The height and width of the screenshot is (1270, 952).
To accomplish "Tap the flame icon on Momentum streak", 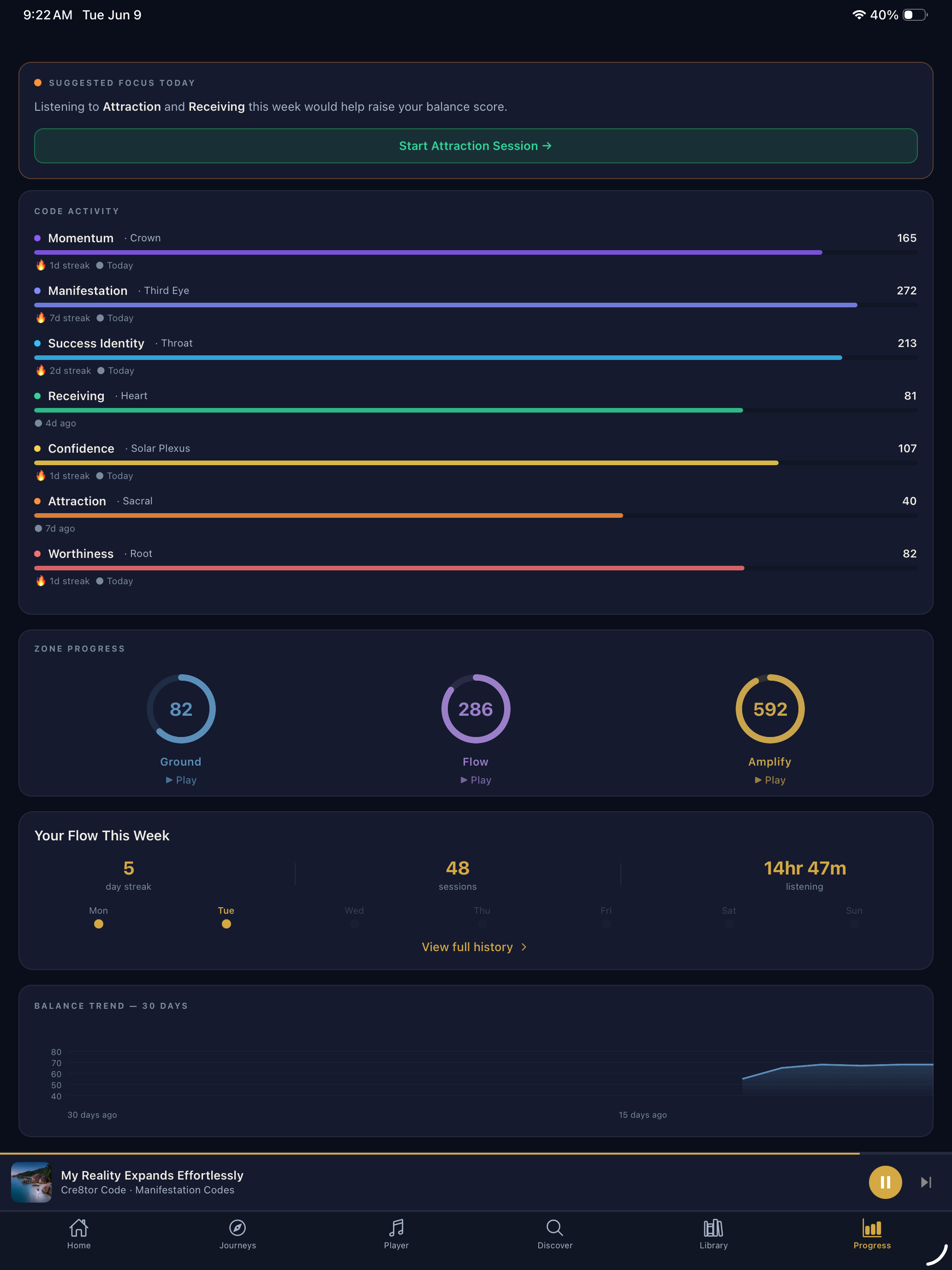I will (x=41, y=265).
